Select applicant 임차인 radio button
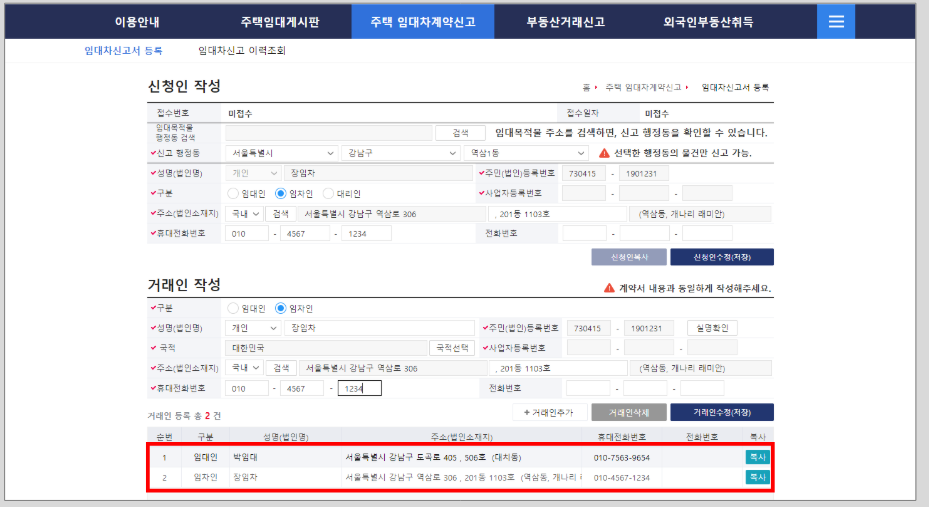The image size is (929, 507). click(280, 194)
